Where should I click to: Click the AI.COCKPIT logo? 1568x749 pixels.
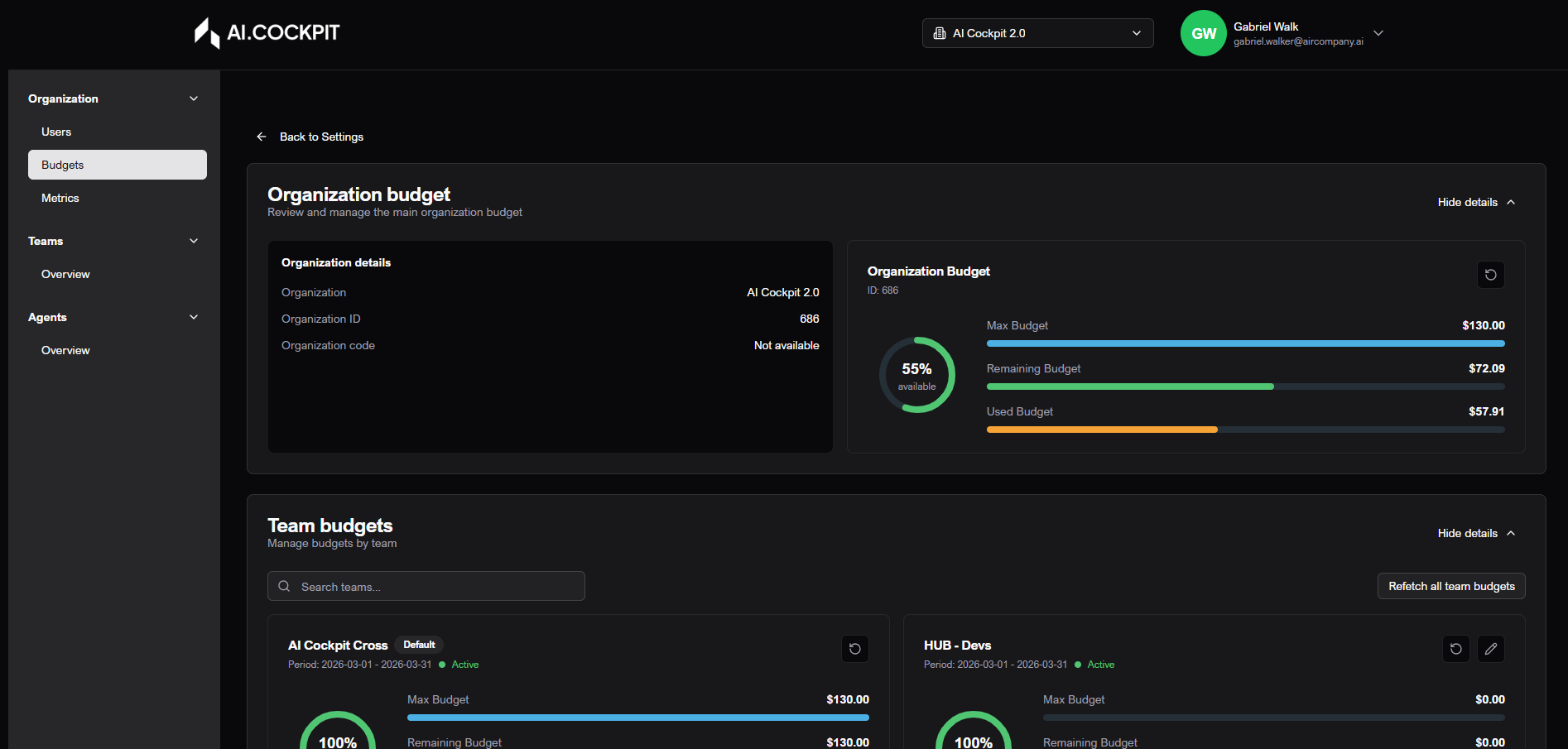(x=267, y=33)
